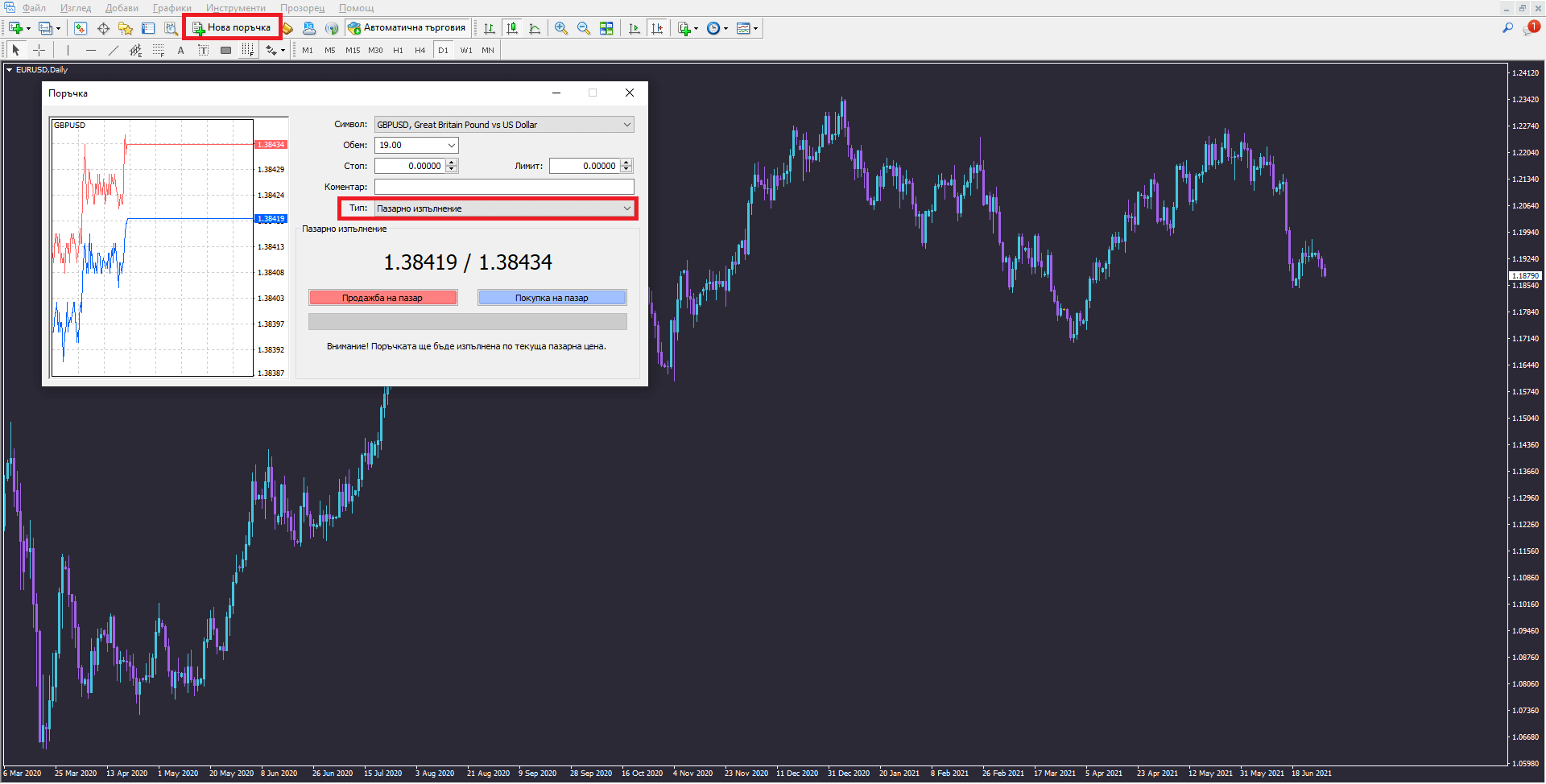The width and height of the screenshot is (1546, 784).
Task: Zoom out of the chart
Action: point(584,28)
